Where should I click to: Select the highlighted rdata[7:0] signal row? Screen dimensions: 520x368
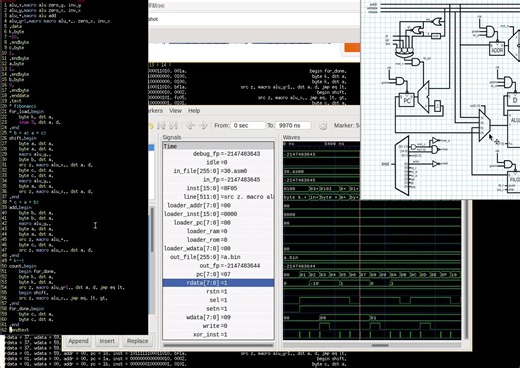click(218, 283)
